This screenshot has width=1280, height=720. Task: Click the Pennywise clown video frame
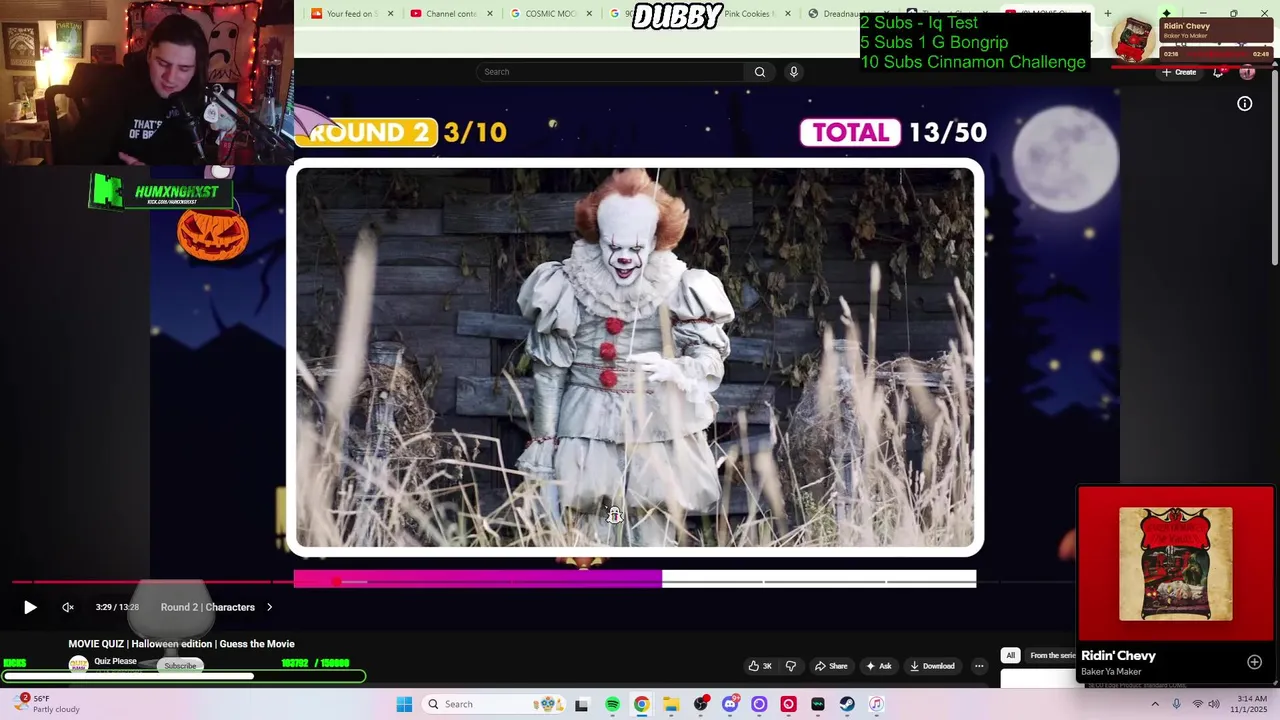pos(634,358)
